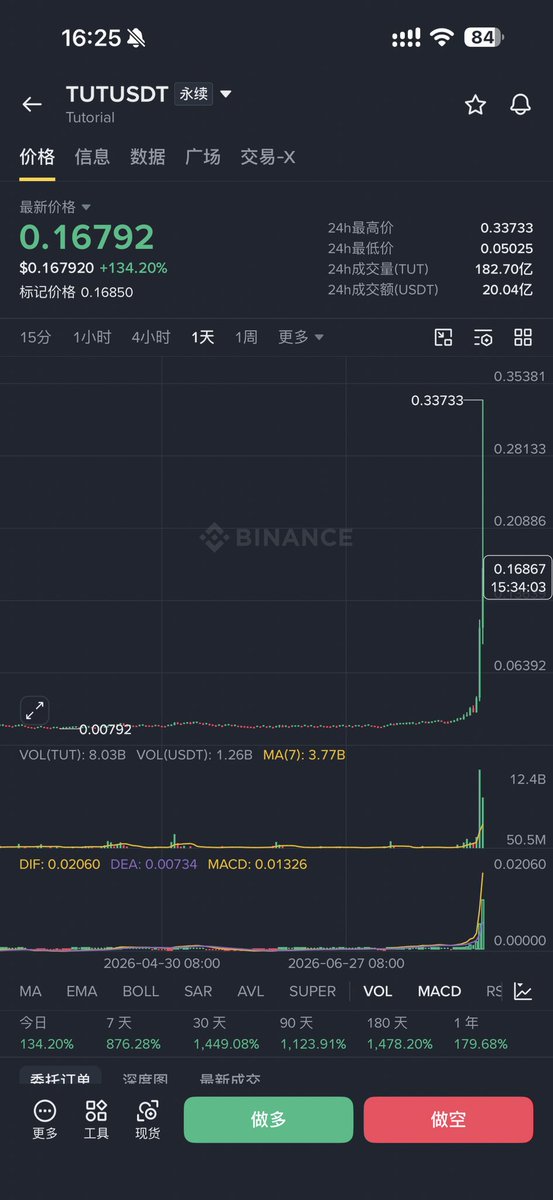Toggle the BOLL indicator
Image resolution: width=553 pixels, height=1200 pixels.
point(141,991)
